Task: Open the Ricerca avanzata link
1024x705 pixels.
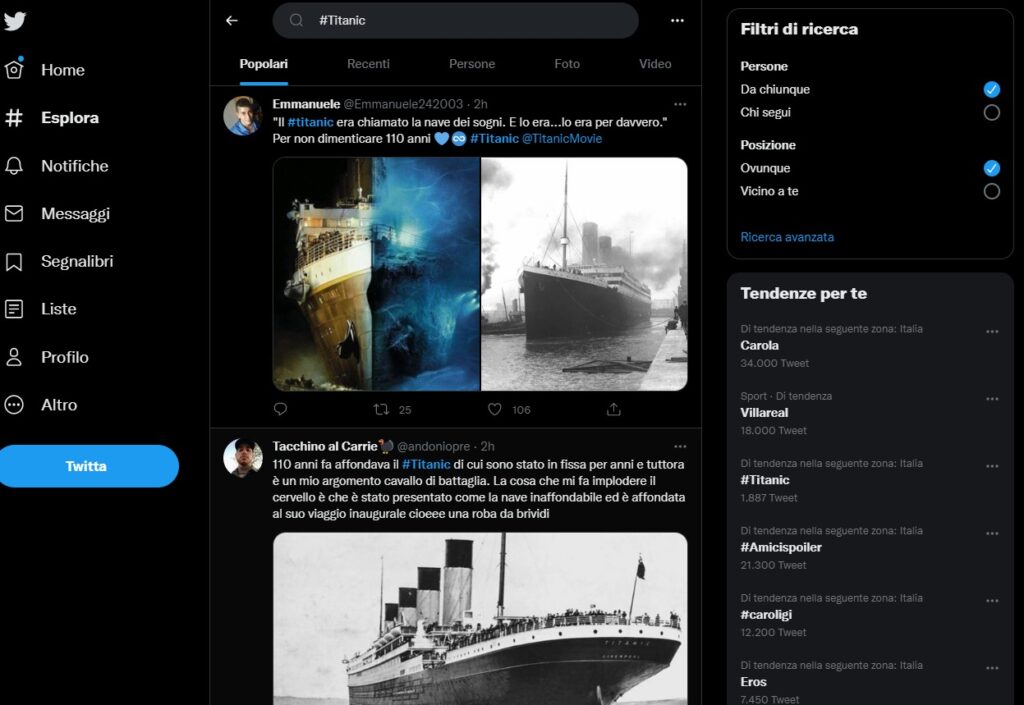Action: [786, 237]
